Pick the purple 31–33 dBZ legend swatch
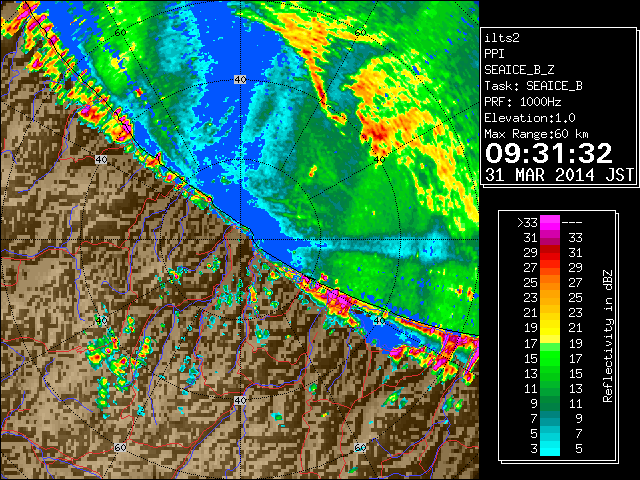640x480 pixels. click(x=550, y=238)
